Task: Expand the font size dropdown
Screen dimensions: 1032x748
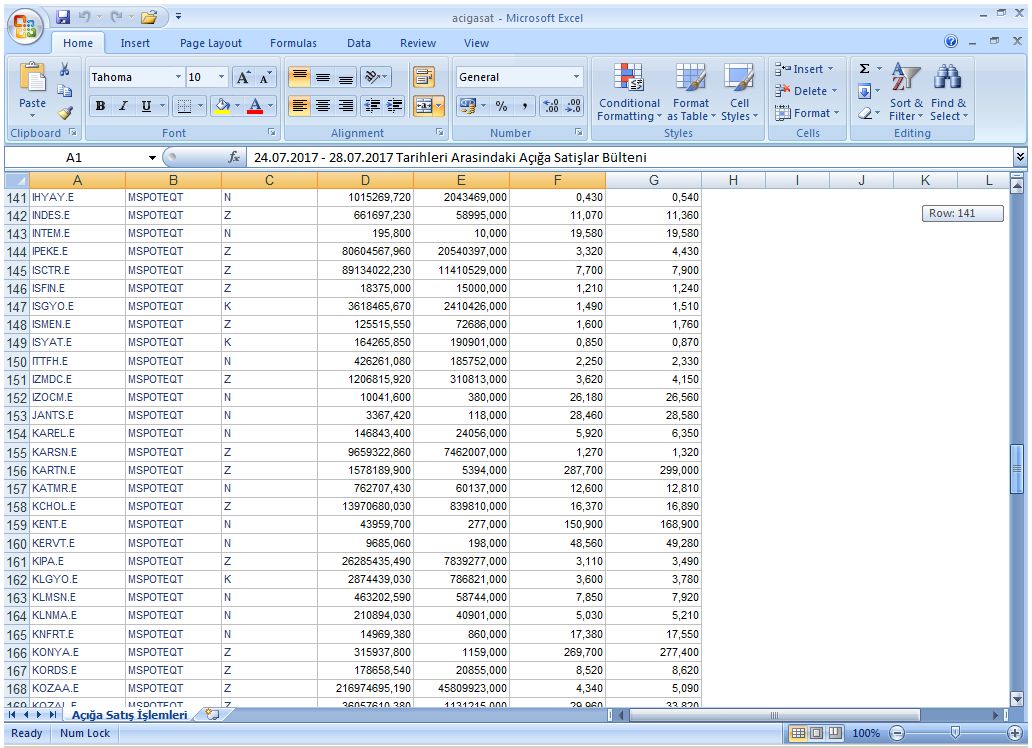Action: [221, 77]
